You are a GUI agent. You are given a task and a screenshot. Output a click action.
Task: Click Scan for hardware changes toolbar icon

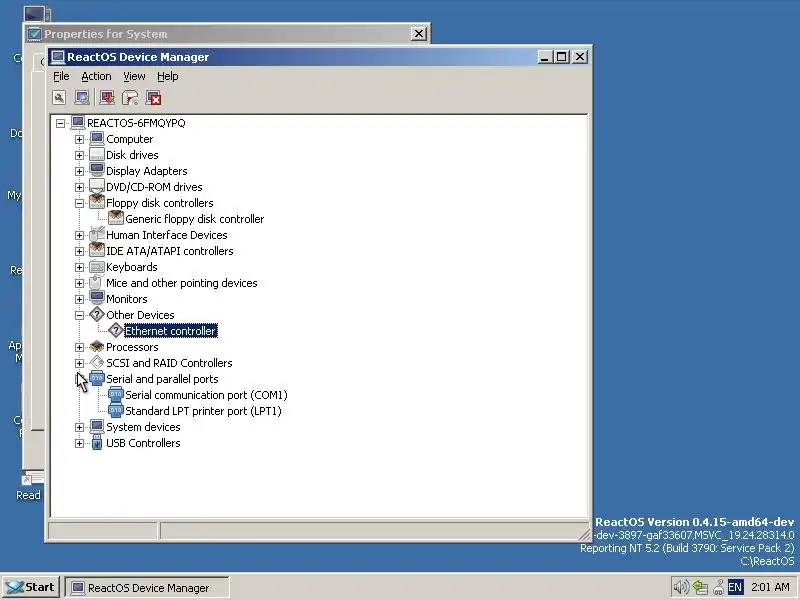(x=82, y=97)
